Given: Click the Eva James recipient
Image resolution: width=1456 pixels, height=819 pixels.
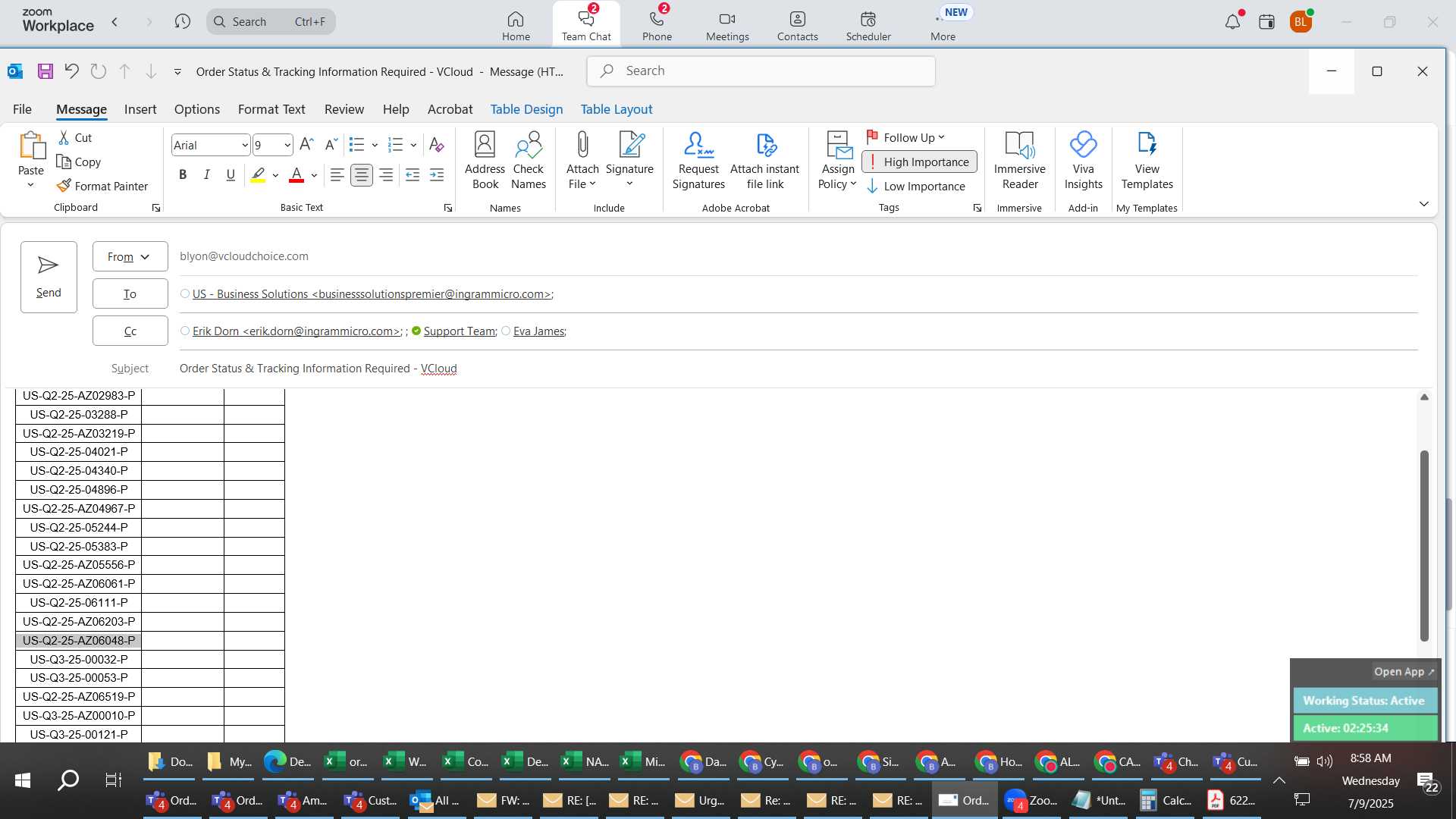Looking at the screenshot, I should 538,331.
